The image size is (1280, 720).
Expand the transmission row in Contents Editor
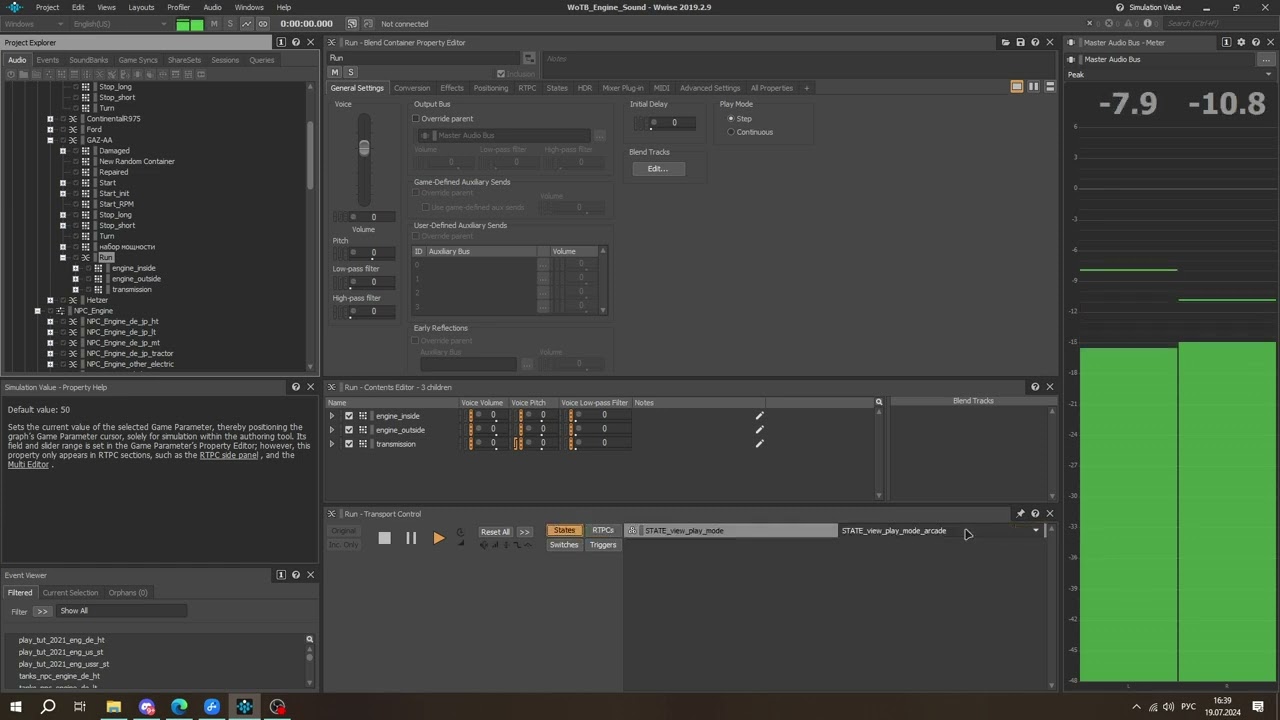point(332,444)
